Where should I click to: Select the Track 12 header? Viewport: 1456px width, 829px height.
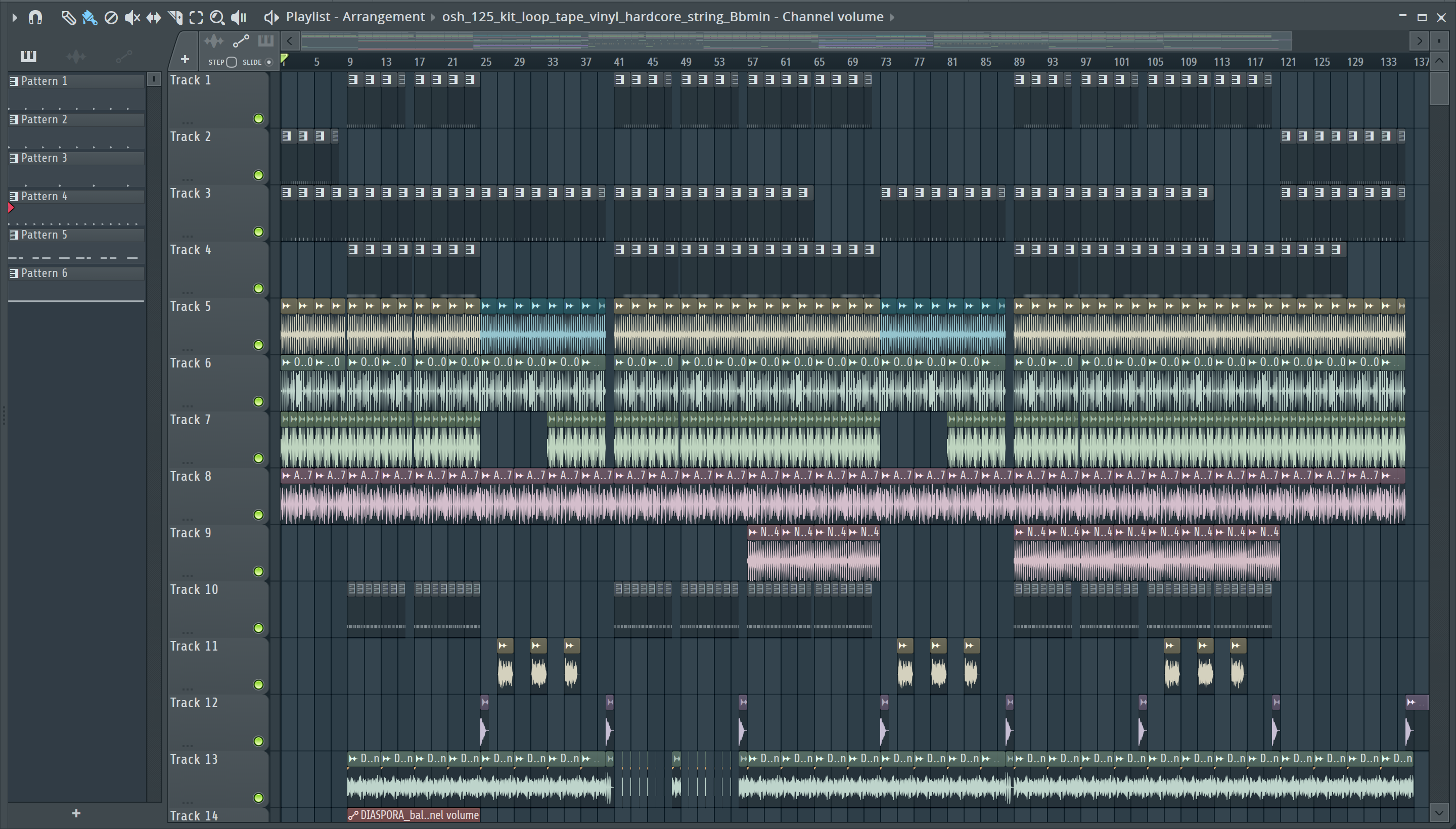(x=218, y=722)
